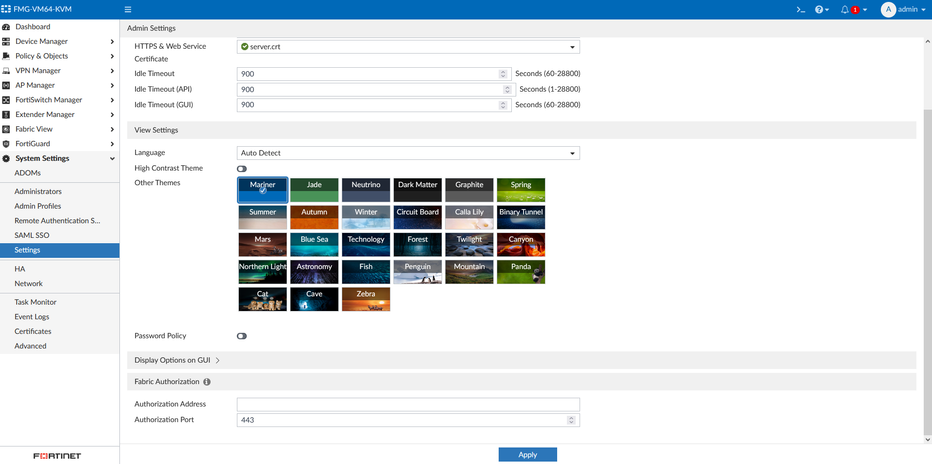Choose the Zebra theme thumbnail
Image resolution: width=932 pixels, height=464 pixels.
coord(366,299)
